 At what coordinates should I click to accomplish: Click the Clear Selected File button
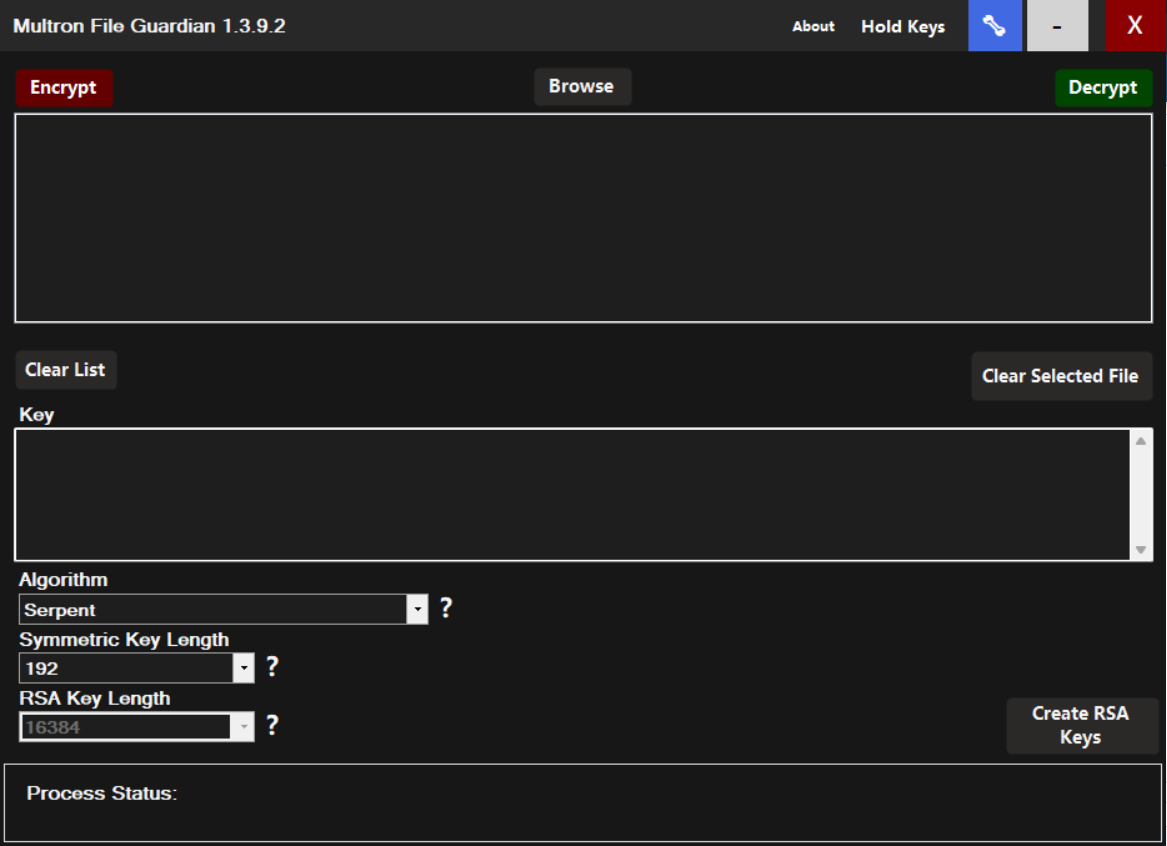tap(1061, 376)
